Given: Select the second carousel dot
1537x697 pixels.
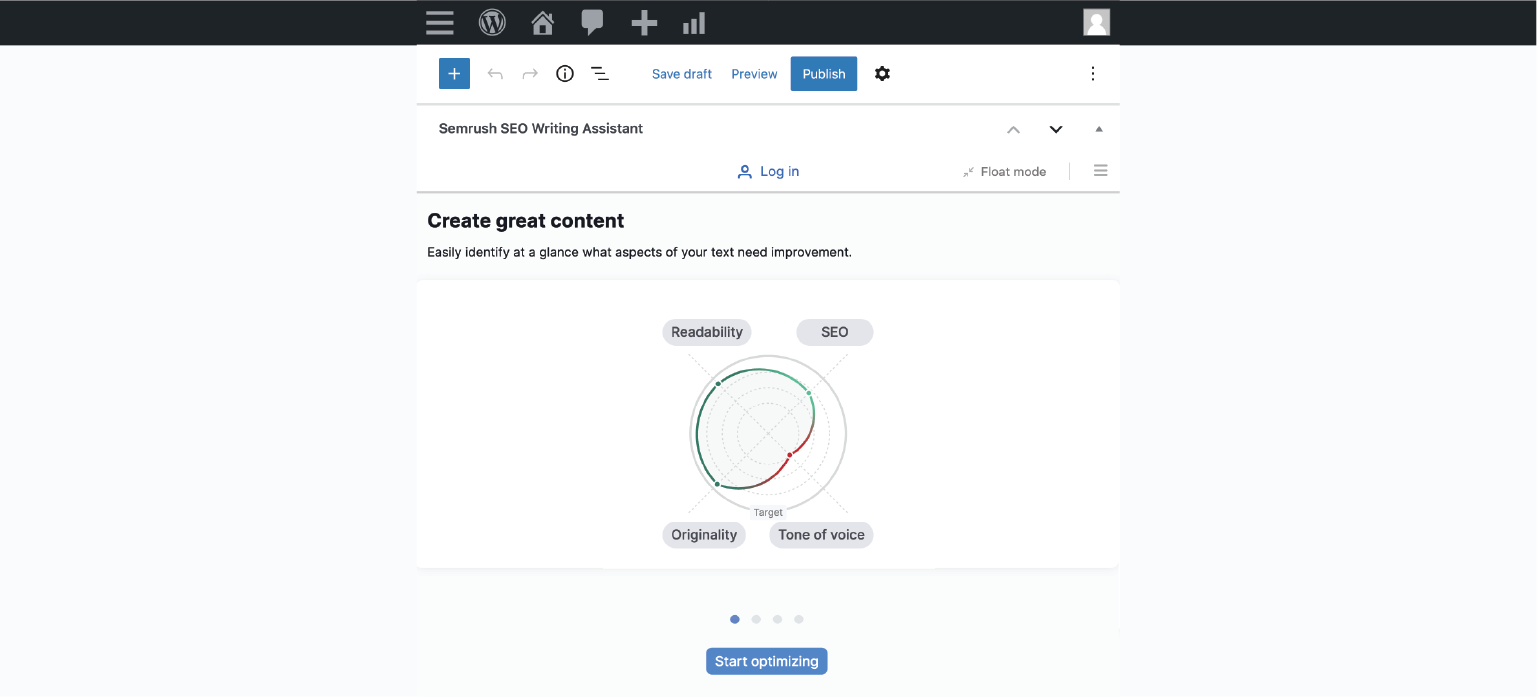Looking at the screenshot, I should point(756,619).
